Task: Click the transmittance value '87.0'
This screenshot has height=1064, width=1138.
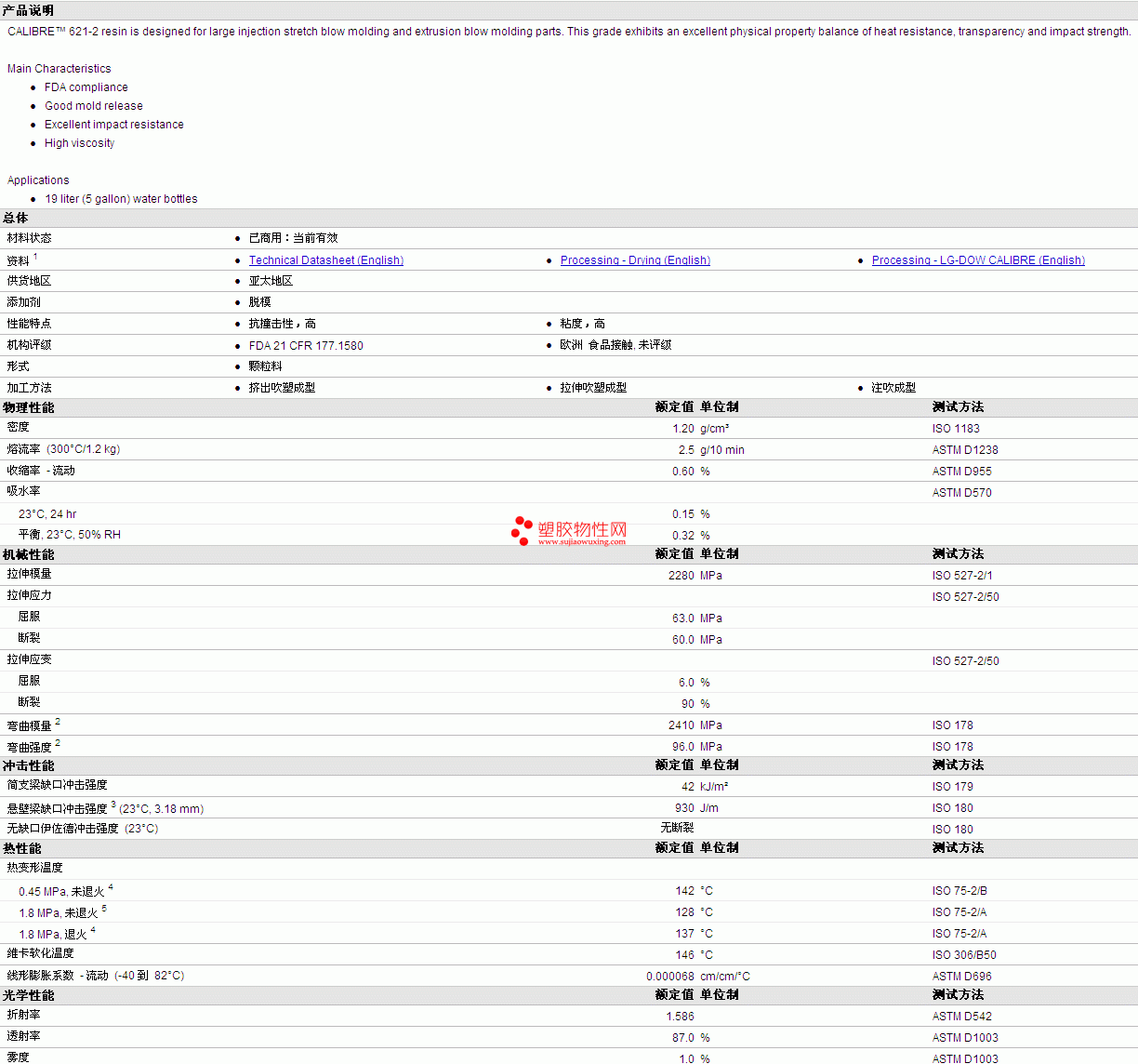Action: click(683, 1038)
